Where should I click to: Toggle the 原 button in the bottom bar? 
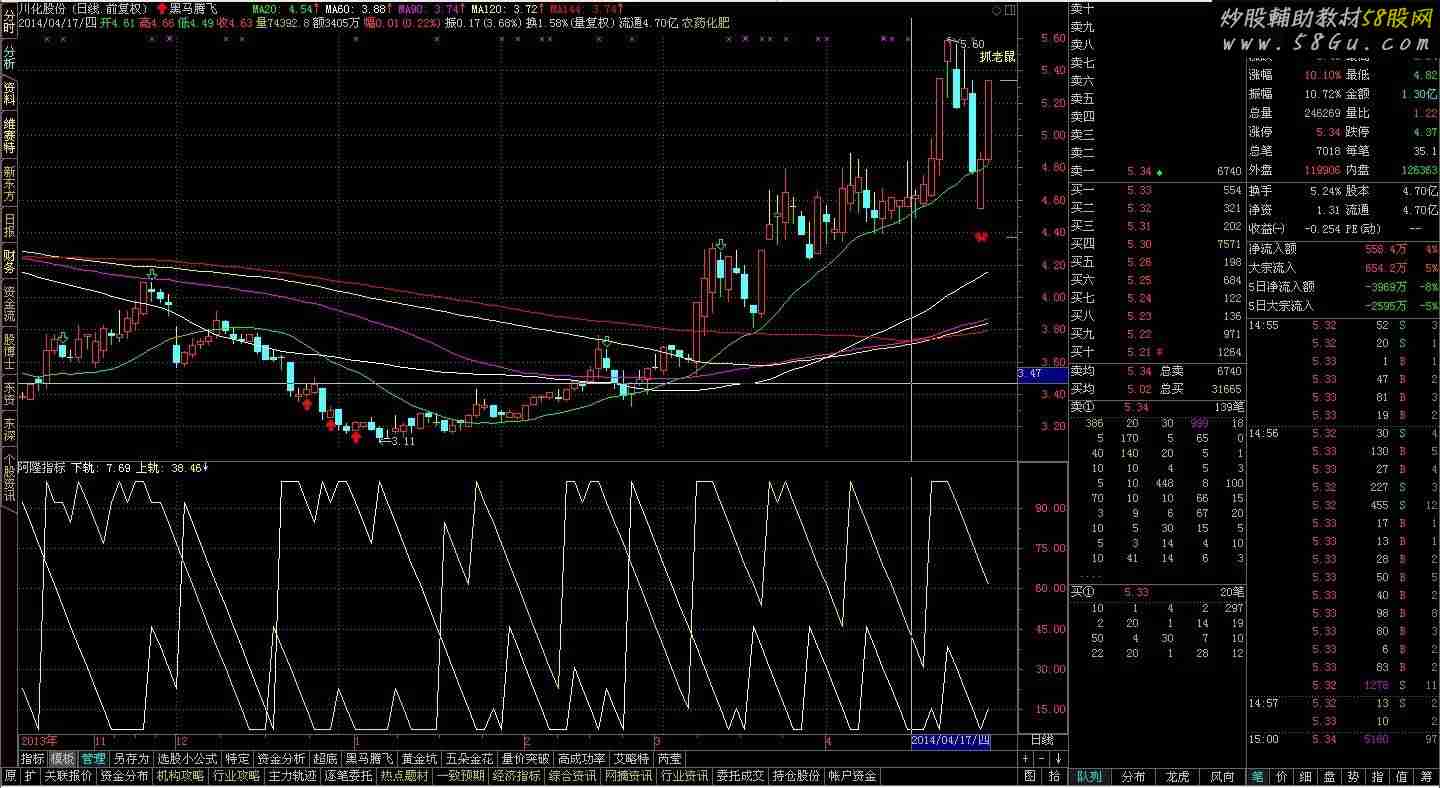(x=10, y=776)
